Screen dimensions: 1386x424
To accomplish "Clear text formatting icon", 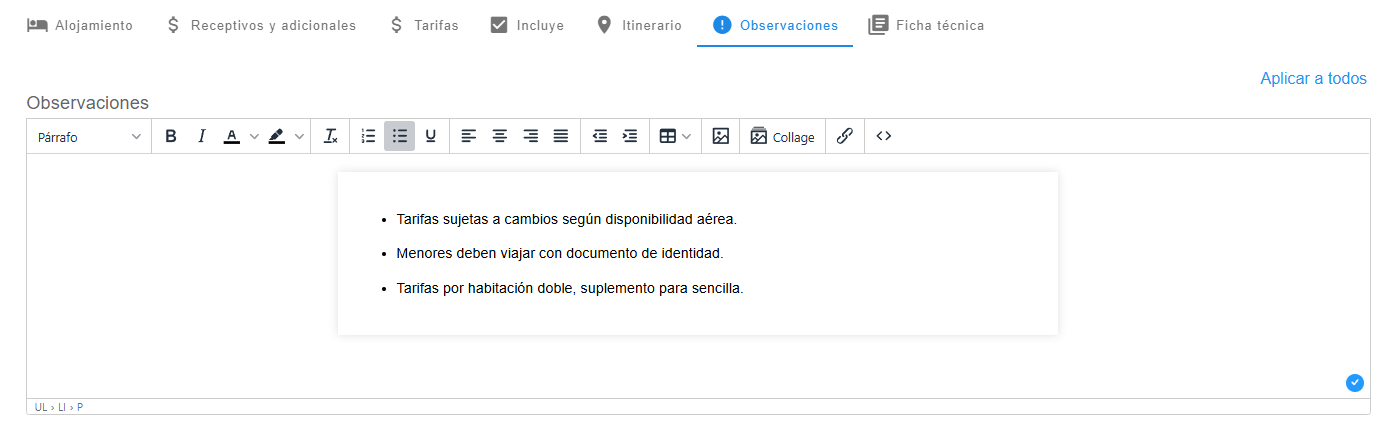I will tap(331, 136).
